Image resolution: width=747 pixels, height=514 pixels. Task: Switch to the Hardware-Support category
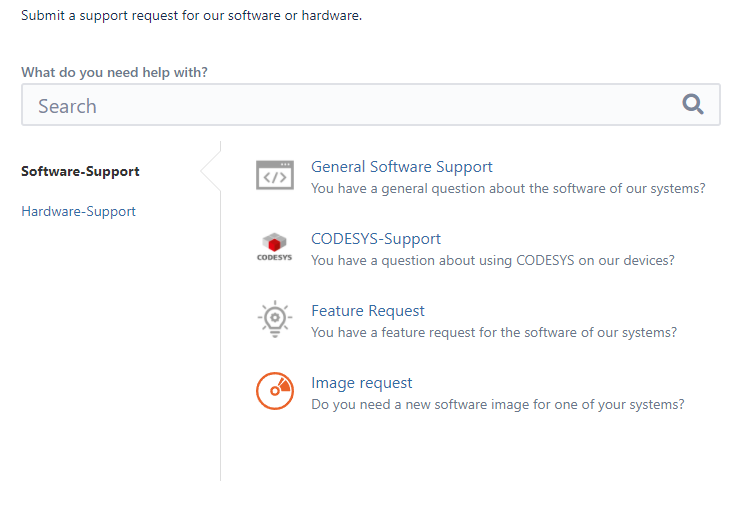[x=79, y=212]
